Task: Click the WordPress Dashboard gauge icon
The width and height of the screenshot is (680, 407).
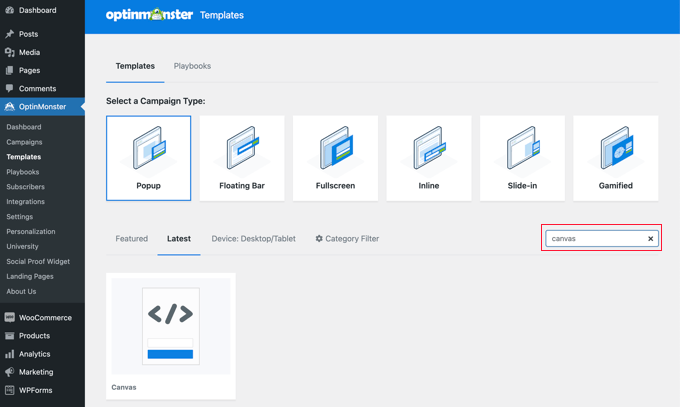Action: point(10,10)
